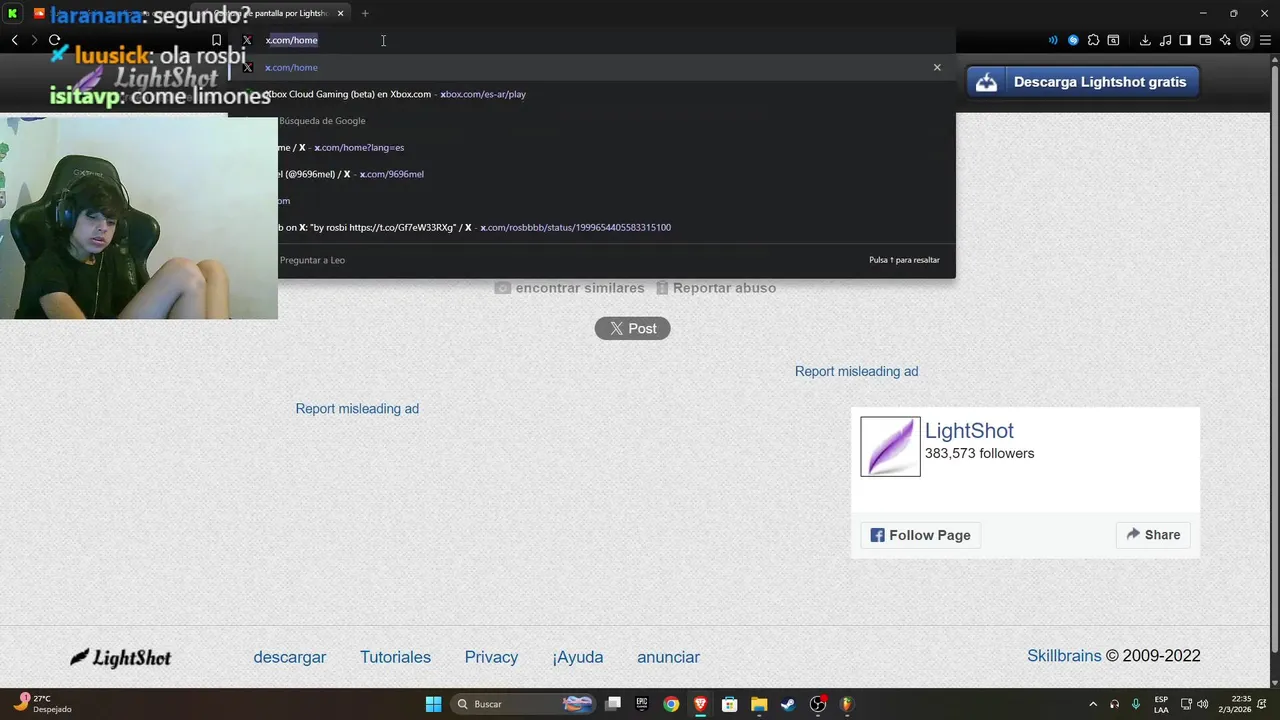Click Report misleading ad under the left ad
The image size is (1280, 720).
[x=357, y=409]
